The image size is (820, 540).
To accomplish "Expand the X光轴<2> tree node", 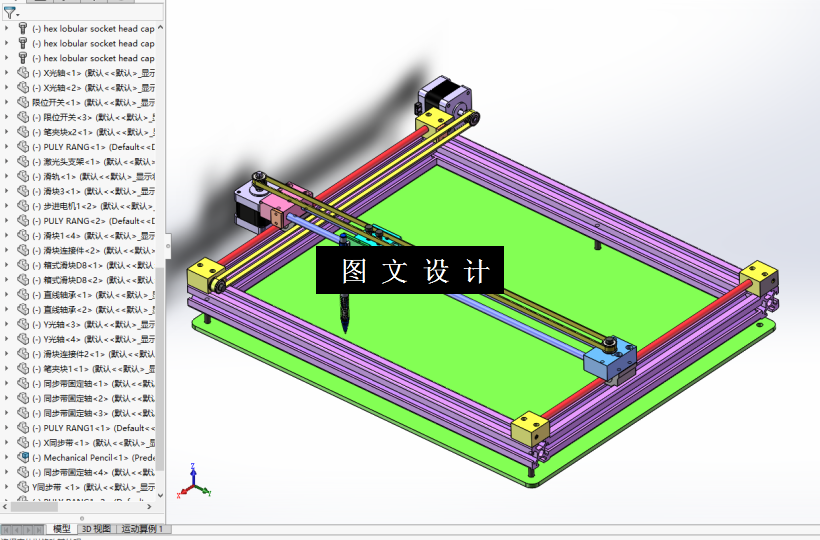I will point(6,87).
